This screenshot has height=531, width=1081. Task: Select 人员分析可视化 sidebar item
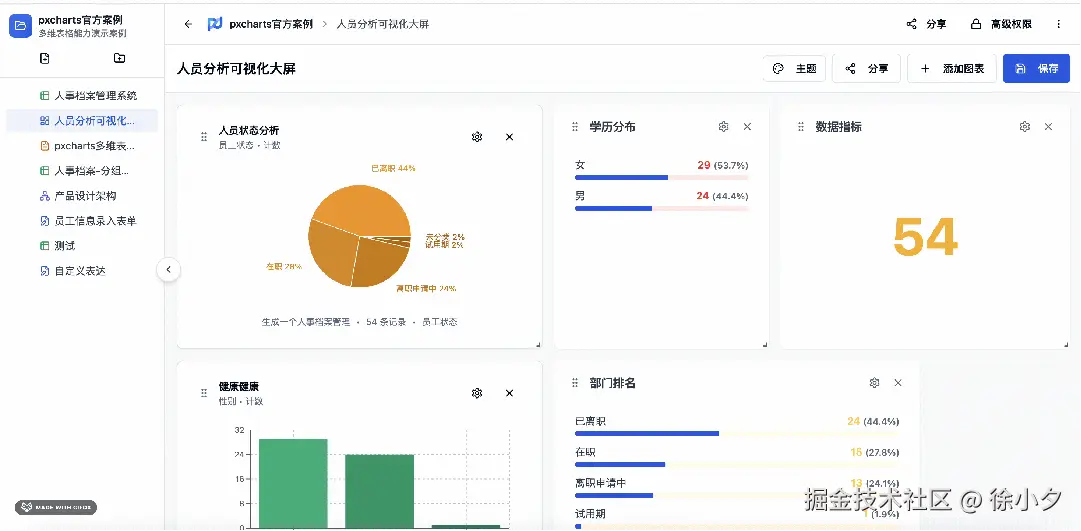point(82,121)
